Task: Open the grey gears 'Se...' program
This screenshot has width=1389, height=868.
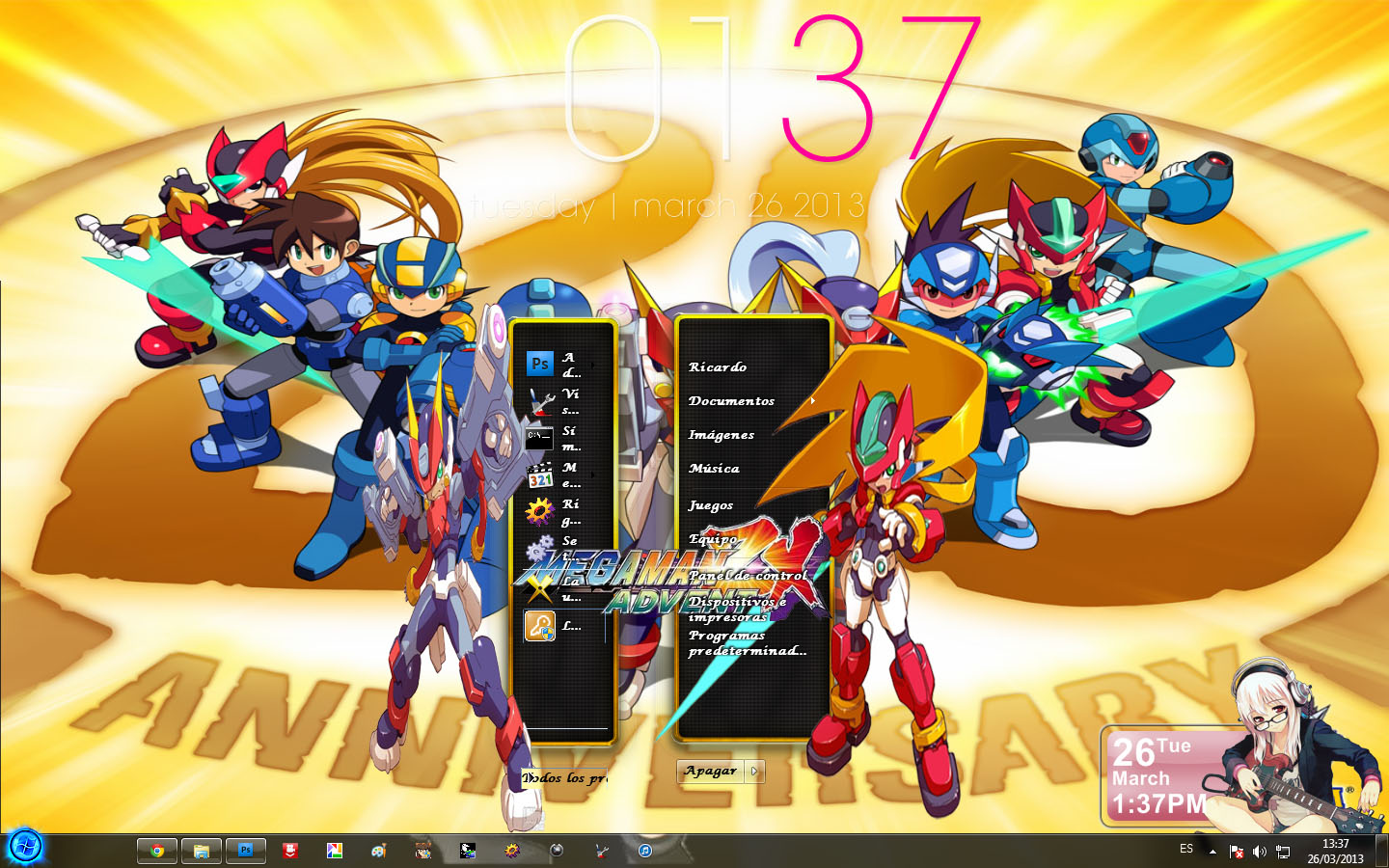Action: pos(540,549)
